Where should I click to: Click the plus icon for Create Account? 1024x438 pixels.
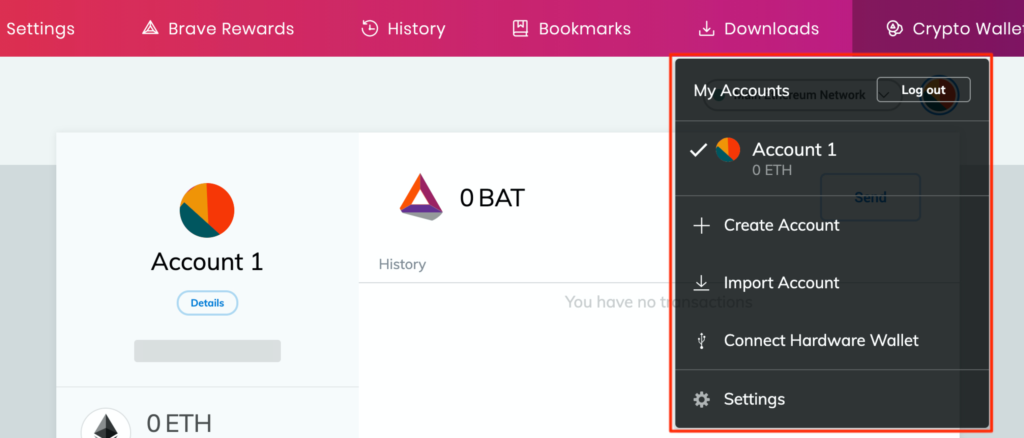coord(701,226)
